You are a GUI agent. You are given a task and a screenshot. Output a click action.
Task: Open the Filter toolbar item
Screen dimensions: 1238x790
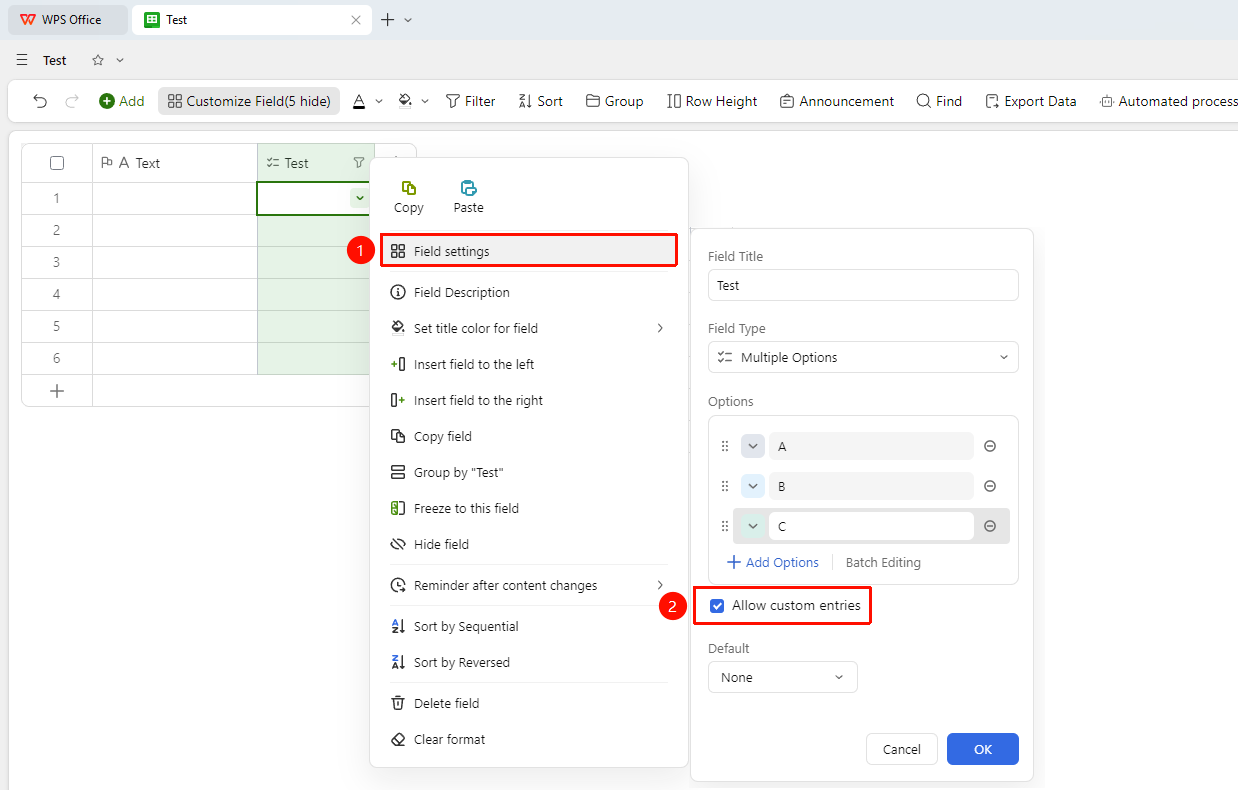pos(470,101)
